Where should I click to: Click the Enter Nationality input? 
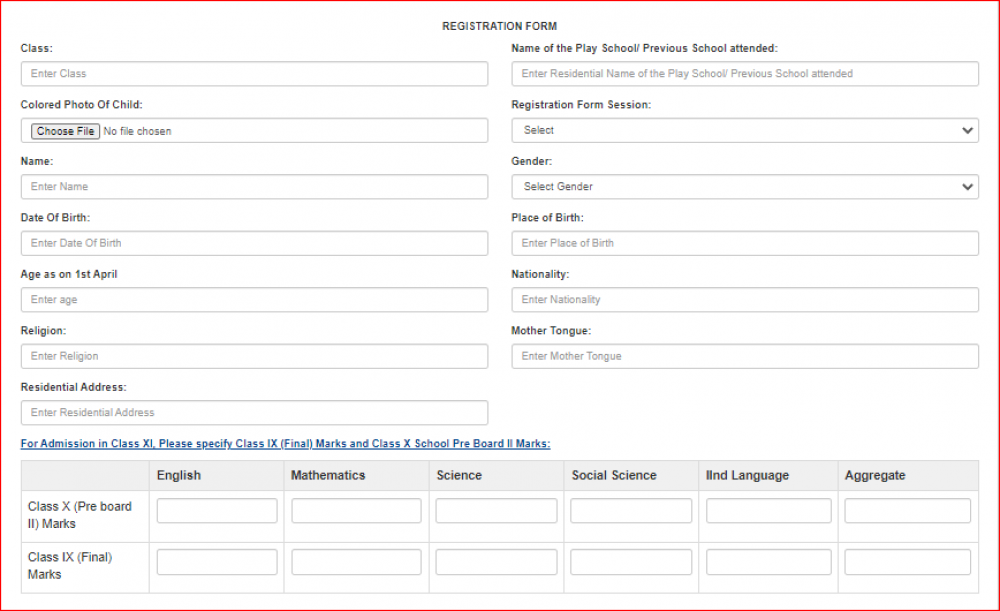coord(744,300)
